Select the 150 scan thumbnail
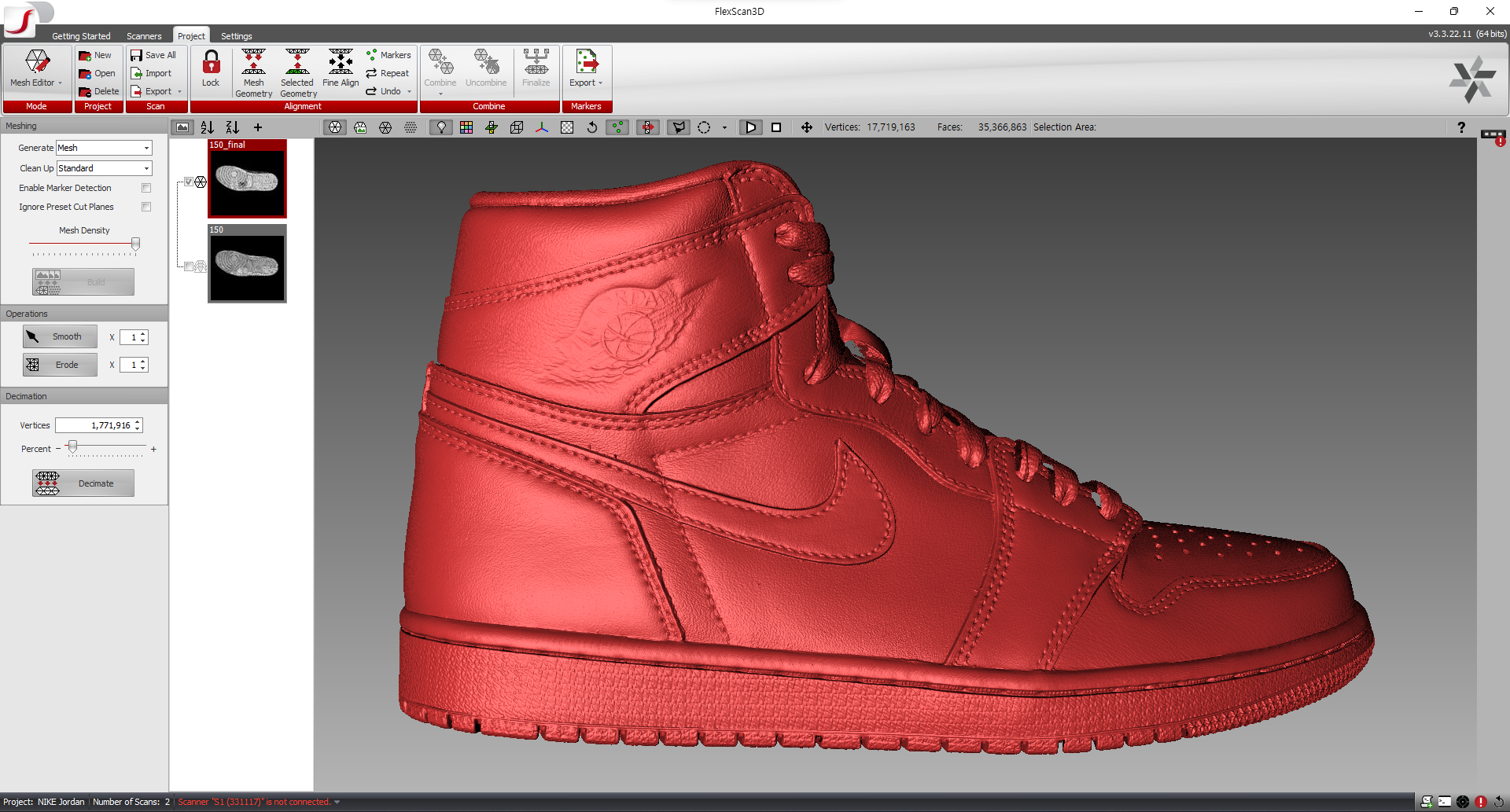The width and height of the screenshot is (1510, 812). [247, 263]
